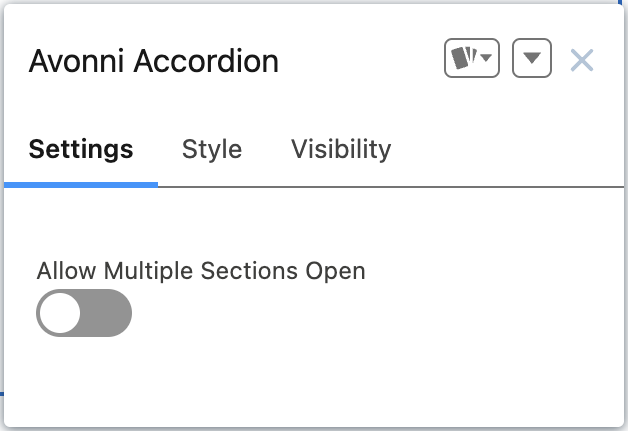Enable multiple accordion sections open switch

coord(84,313)
